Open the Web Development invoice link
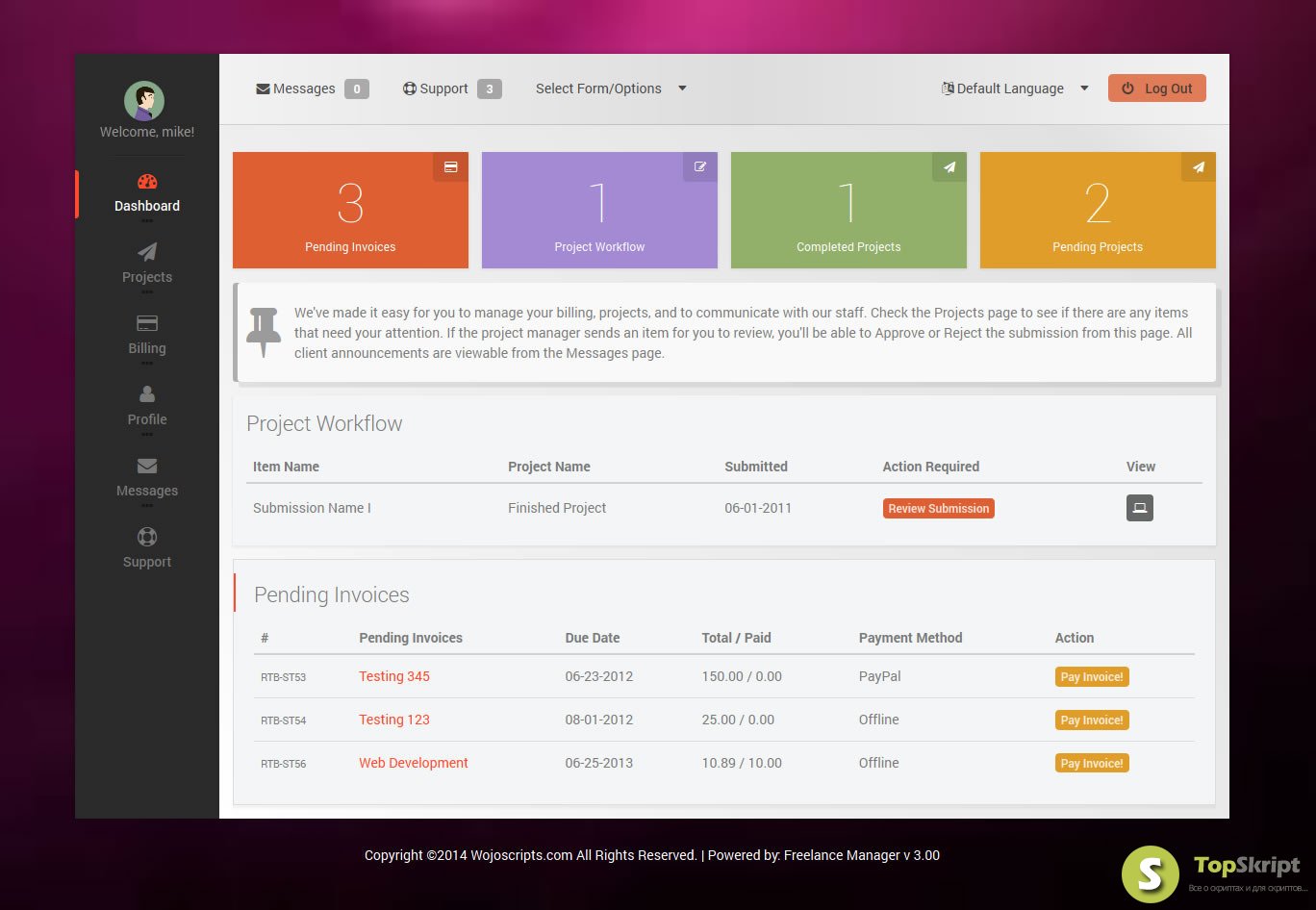This screenshot has width=1316, height=910. pos(414,763)
